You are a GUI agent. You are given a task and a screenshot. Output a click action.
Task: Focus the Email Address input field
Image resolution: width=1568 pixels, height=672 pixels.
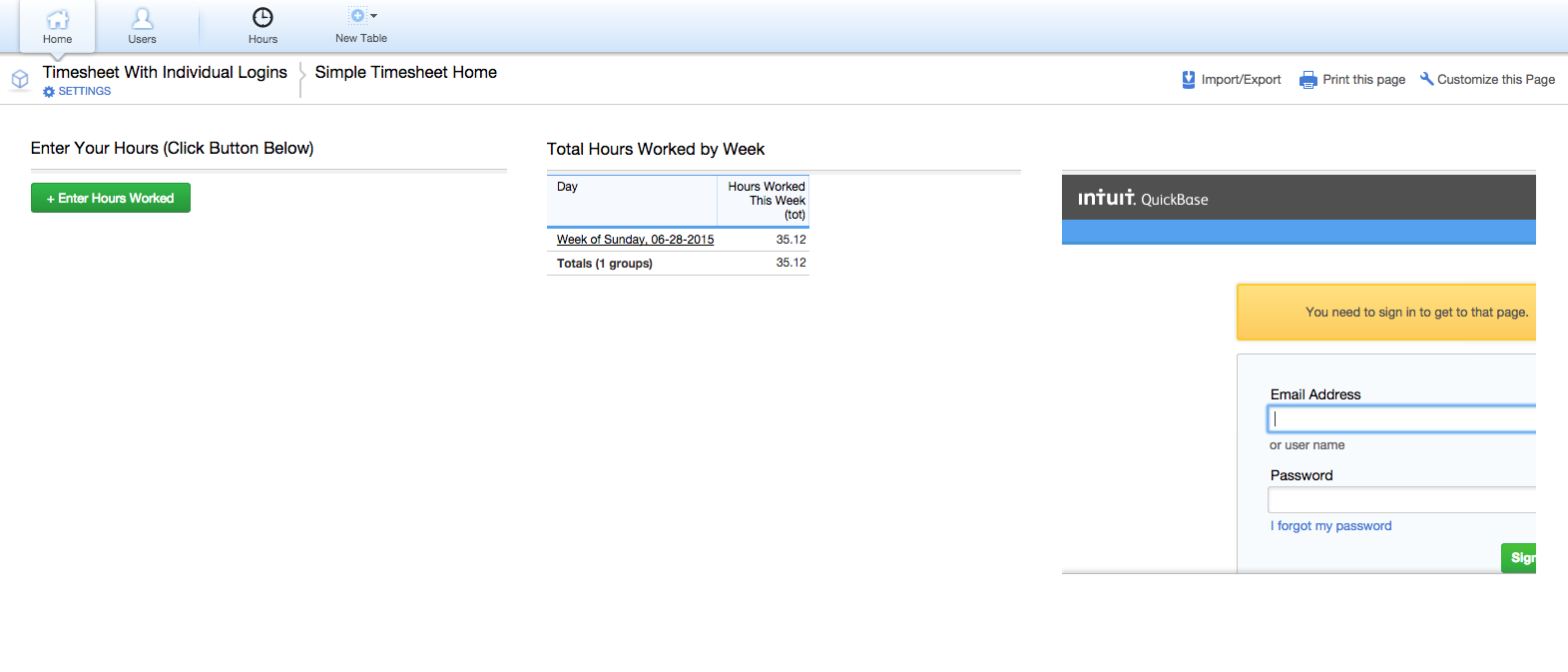tap(1401, 418)
